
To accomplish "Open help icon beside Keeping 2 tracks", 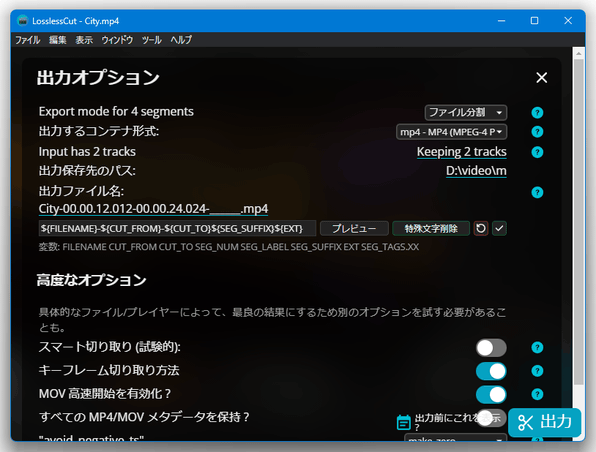I will tap(537, 152).
